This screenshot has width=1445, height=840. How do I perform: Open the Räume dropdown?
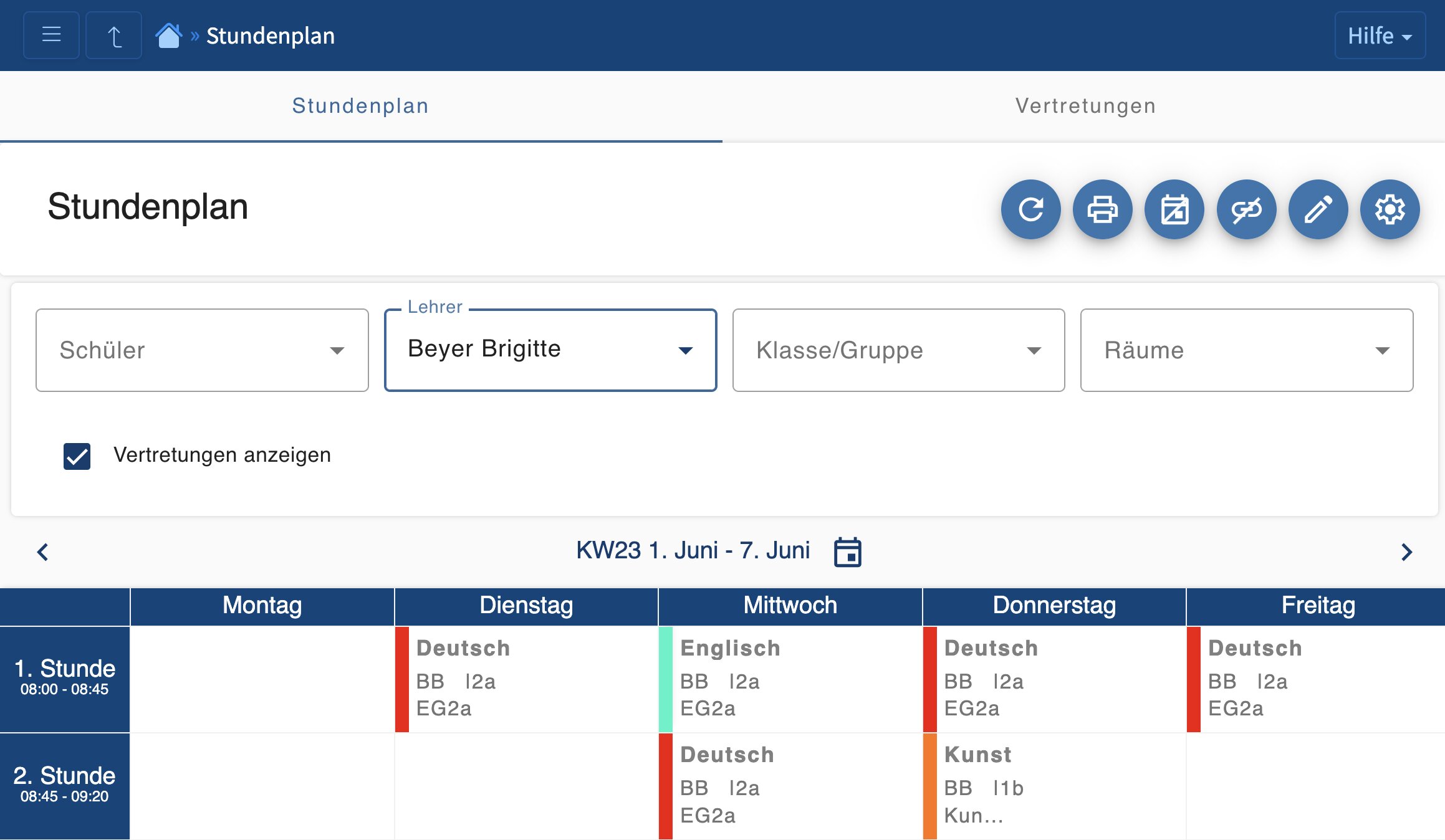click(1247, 350)
